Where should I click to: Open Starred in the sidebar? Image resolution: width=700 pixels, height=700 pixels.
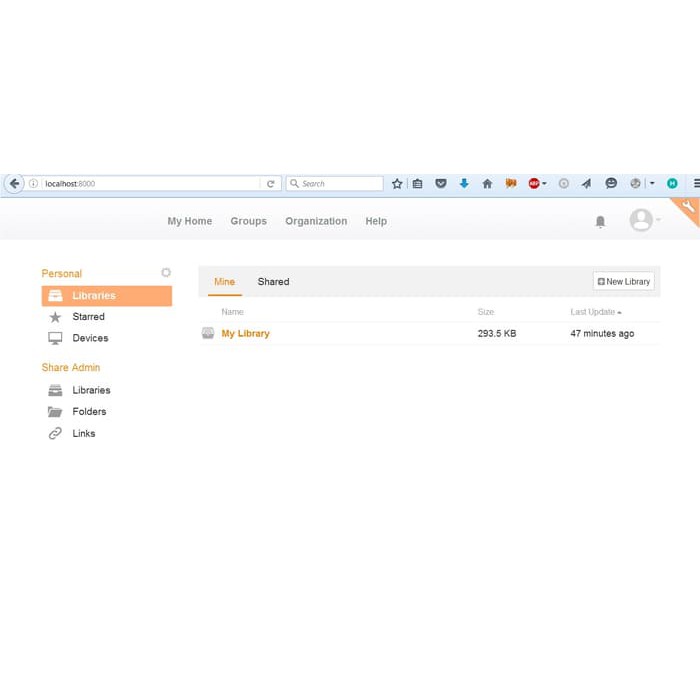(x=88, y=317)
